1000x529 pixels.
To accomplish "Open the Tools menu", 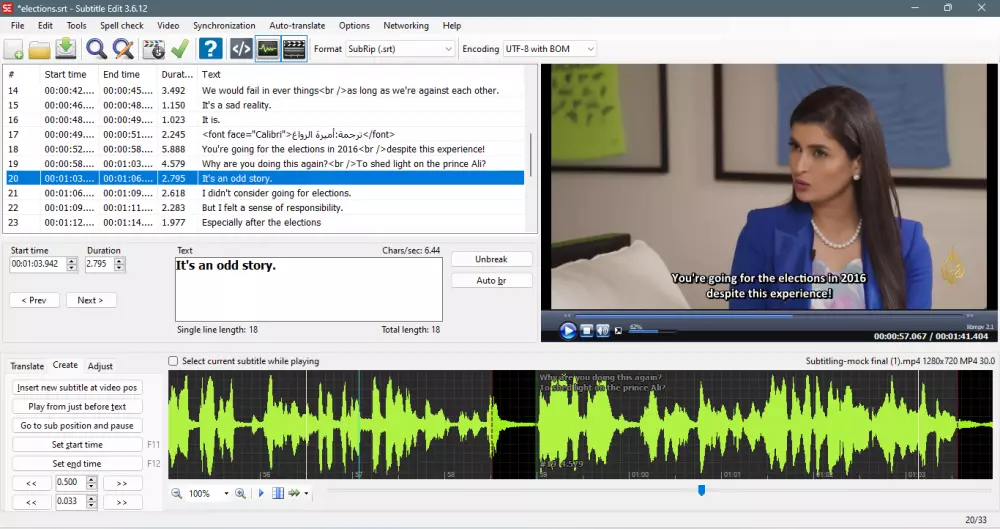I will coord(77,26).
